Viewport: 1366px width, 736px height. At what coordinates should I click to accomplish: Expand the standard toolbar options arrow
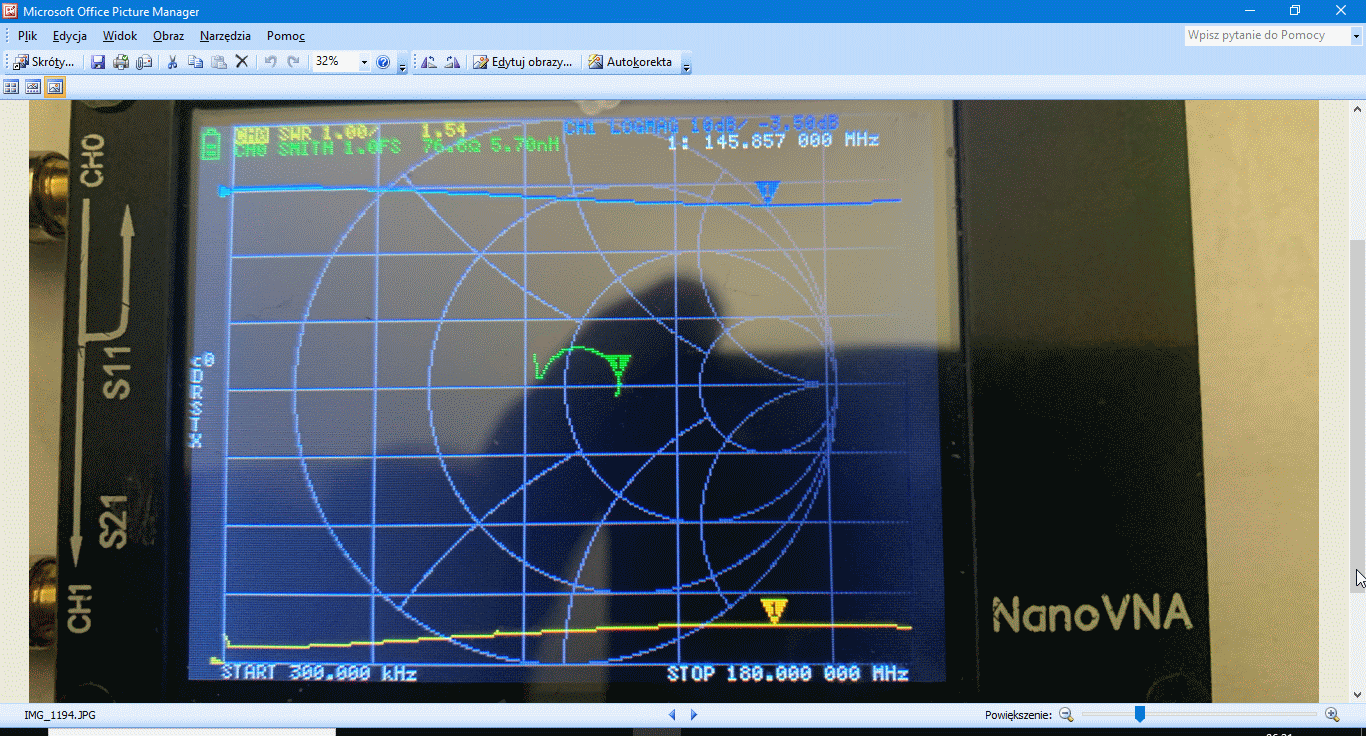(x=402, y=66)
